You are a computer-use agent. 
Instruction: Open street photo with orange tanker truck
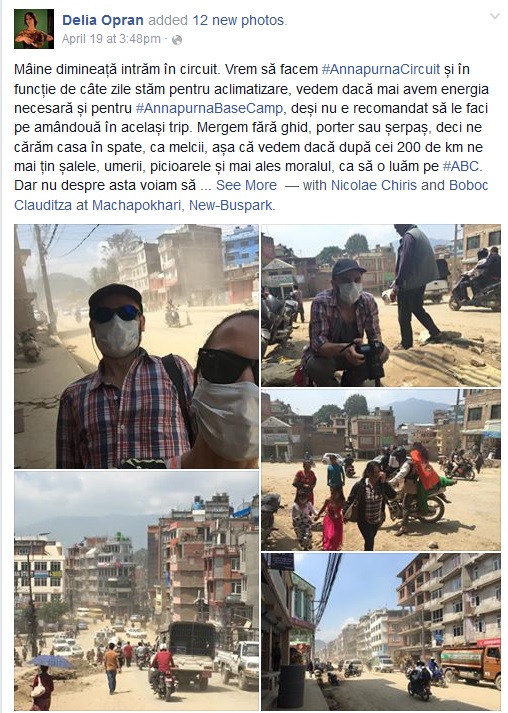point(381,632)
